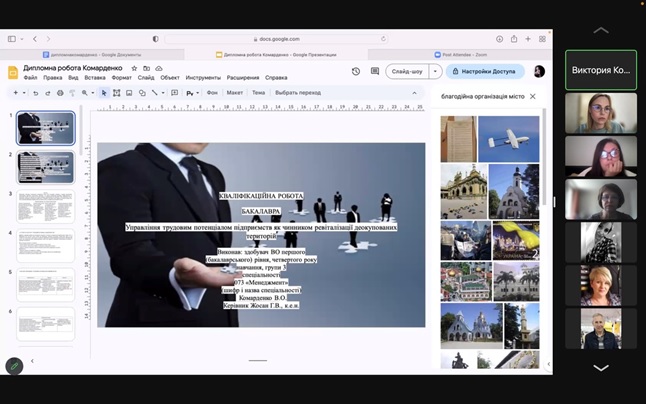Image resolution: width=646 pixels, height=404 pixels.
Task: Star the Дипломна робота Комарденко presentation
Action: 134,68
